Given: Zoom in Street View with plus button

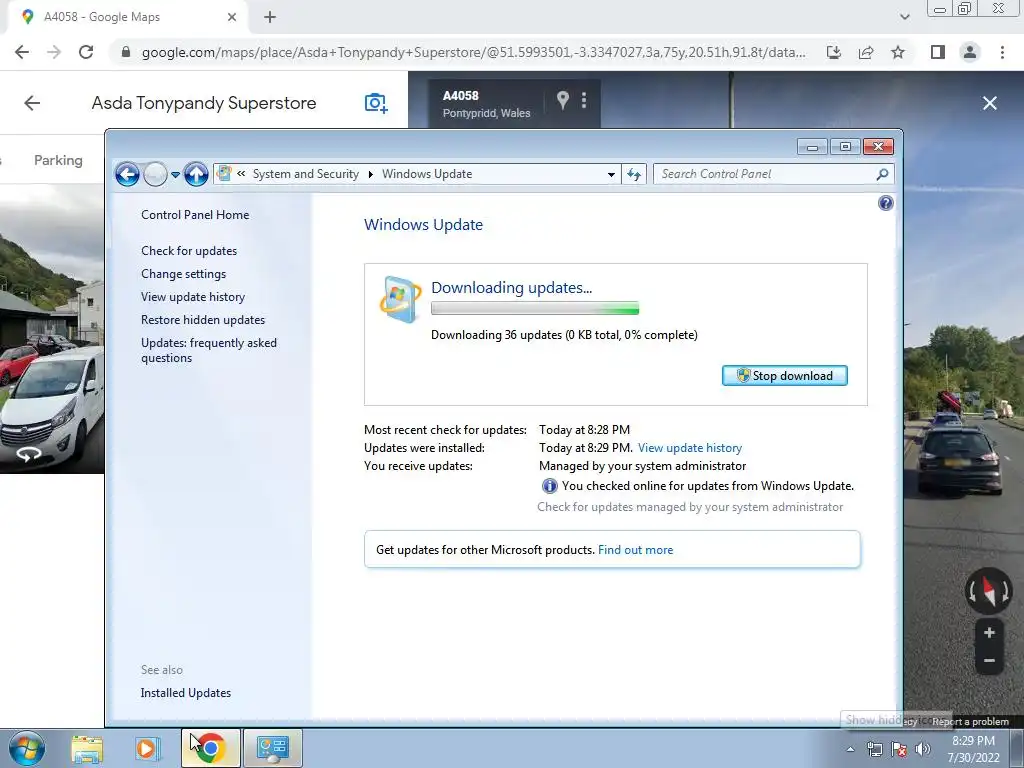Looking at the screenshot, I should pos(989,633).
